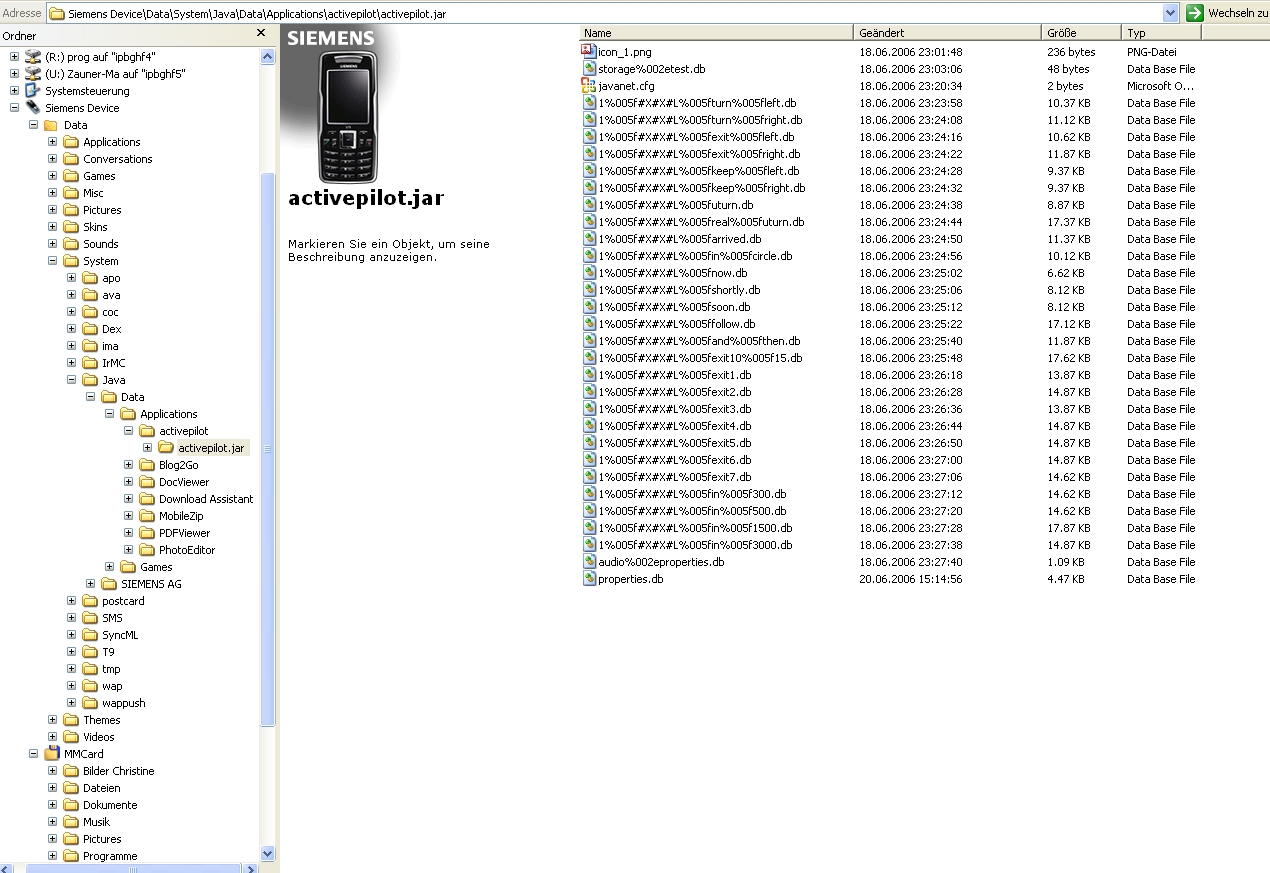Viewport: 1270px width, 873px height.
Task: Select file 1%005f#X#X#L%005fturn%005fleft.db
Action: 697,103
